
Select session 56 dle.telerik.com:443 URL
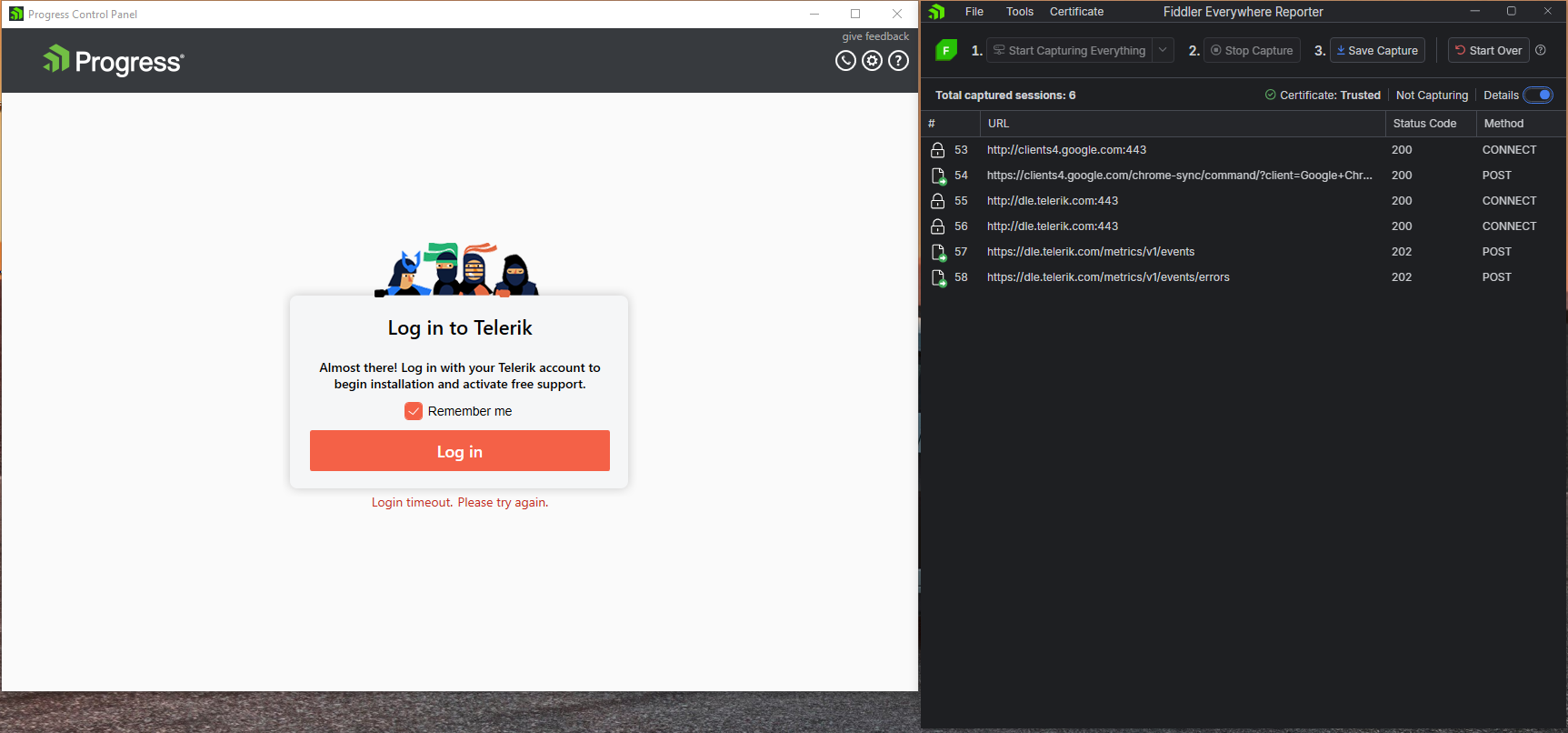point(1053,226)
